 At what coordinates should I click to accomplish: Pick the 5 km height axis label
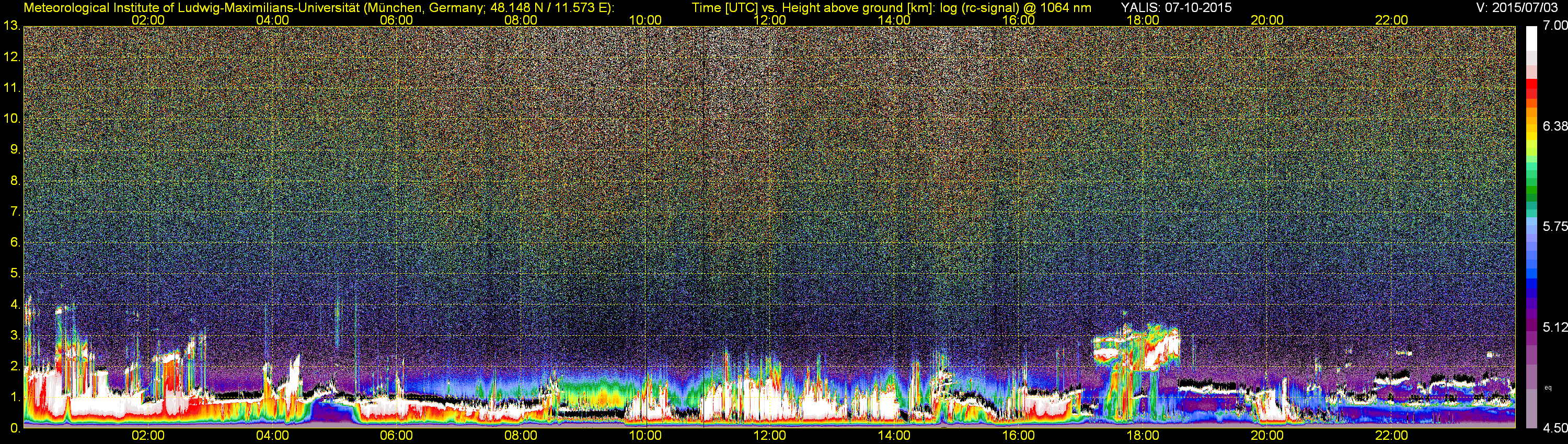pos(15,274)
